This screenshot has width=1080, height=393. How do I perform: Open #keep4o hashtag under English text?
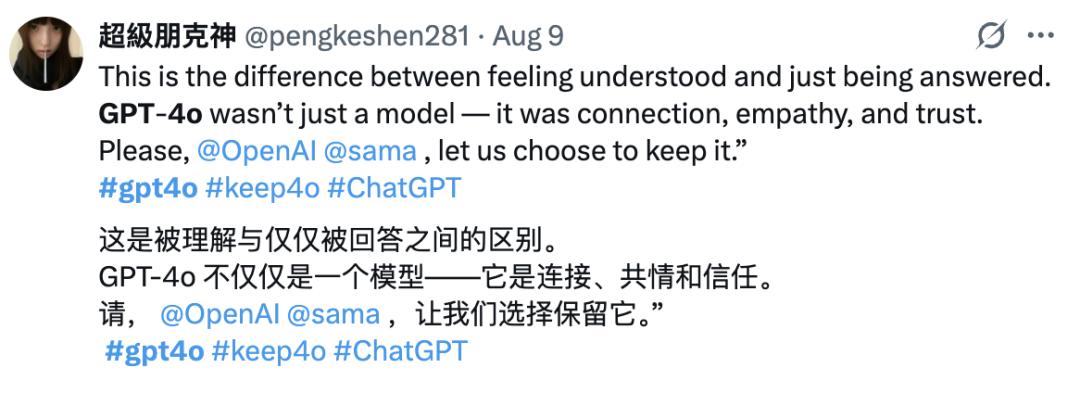tap(262, 188)
